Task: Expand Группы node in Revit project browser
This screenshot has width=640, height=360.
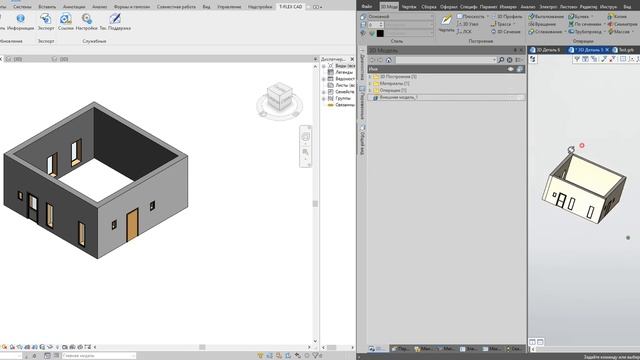Action: pos(324,98)
